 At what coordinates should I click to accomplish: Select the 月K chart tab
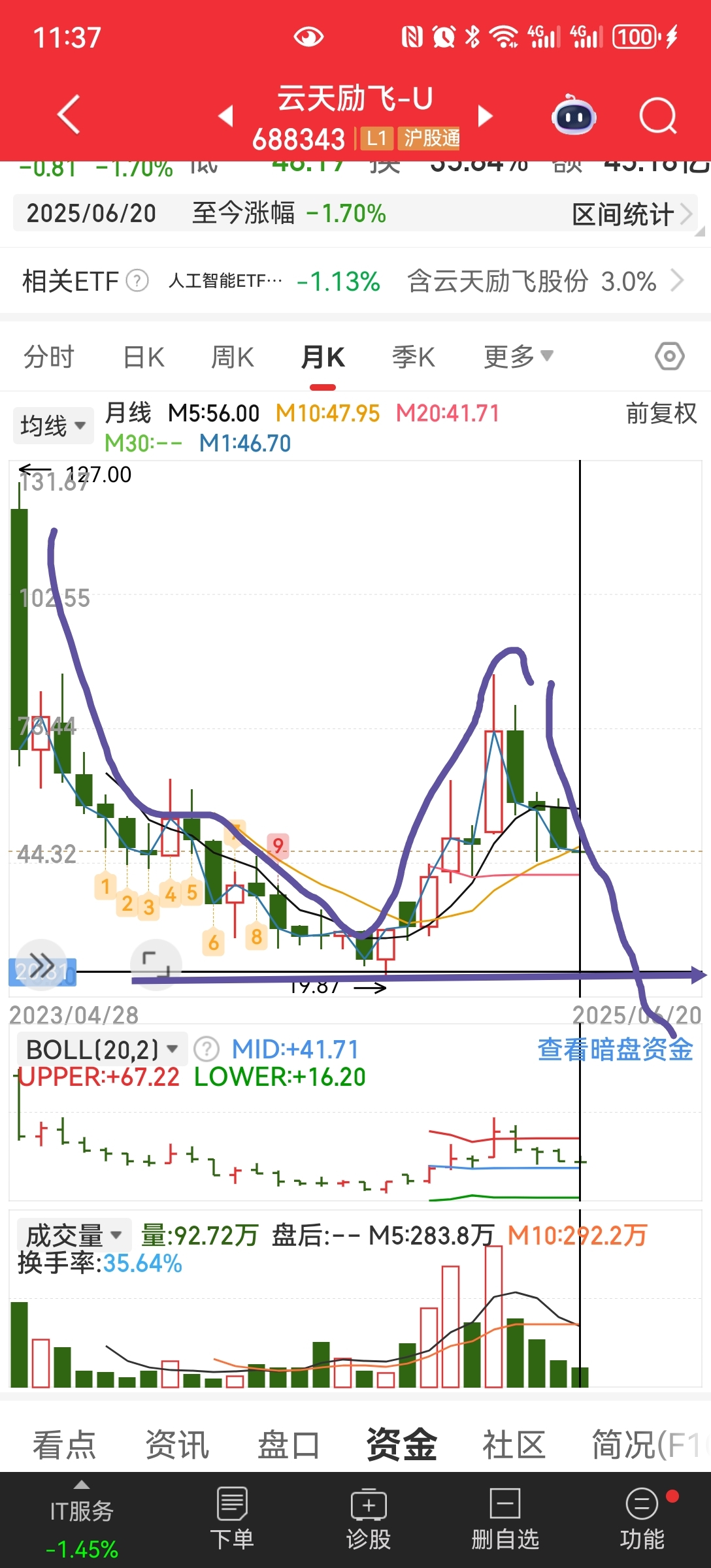point(323,357)
